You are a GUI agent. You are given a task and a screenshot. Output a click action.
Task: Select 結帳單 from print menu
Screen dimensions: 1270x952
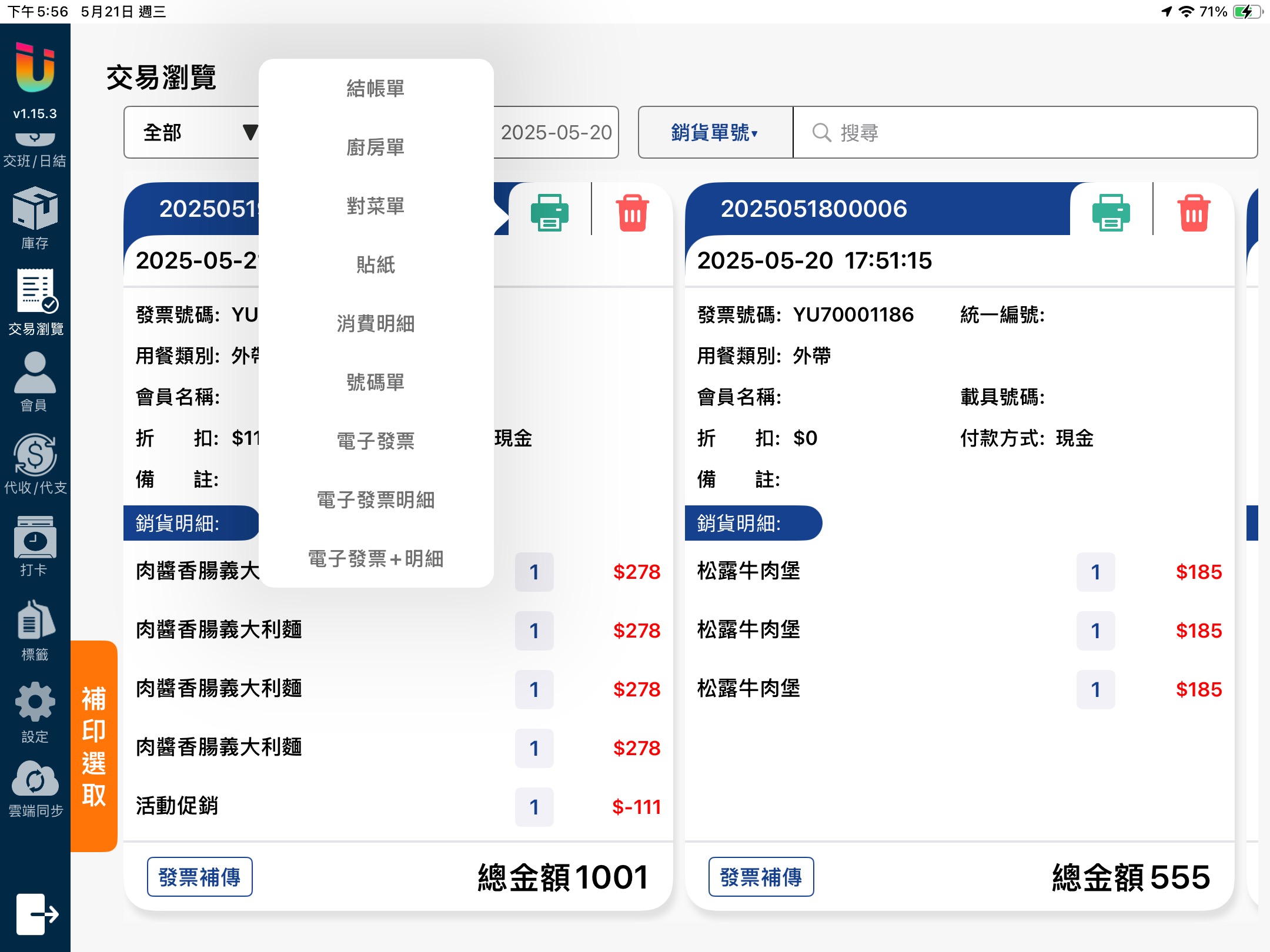click(x=376, y=88)
